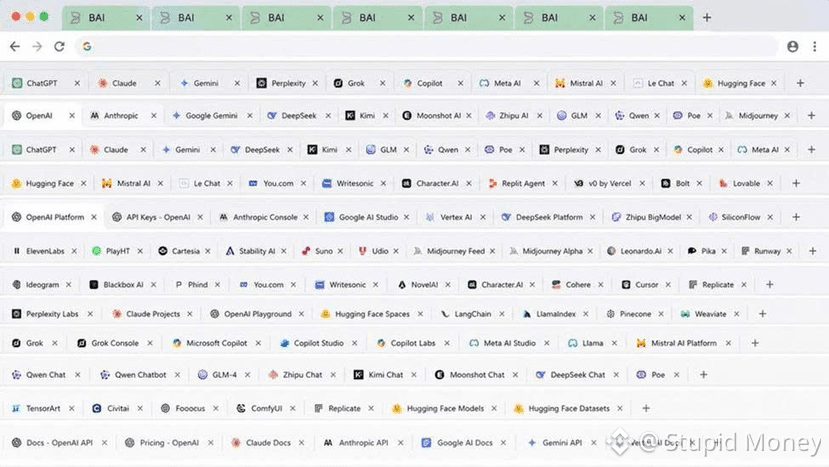The height and width of the screenshot is (467, 829).
Task: Click the browser forward arrow
Action: pyautogui.click(x=37, y=47)
